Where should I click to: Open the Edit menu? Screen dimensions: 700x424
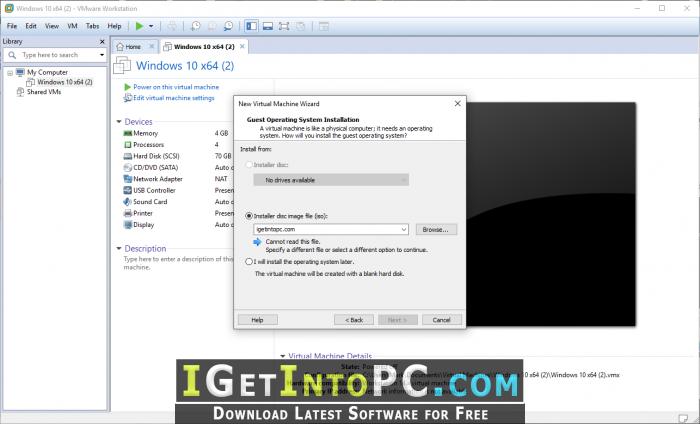pos(31,26)
